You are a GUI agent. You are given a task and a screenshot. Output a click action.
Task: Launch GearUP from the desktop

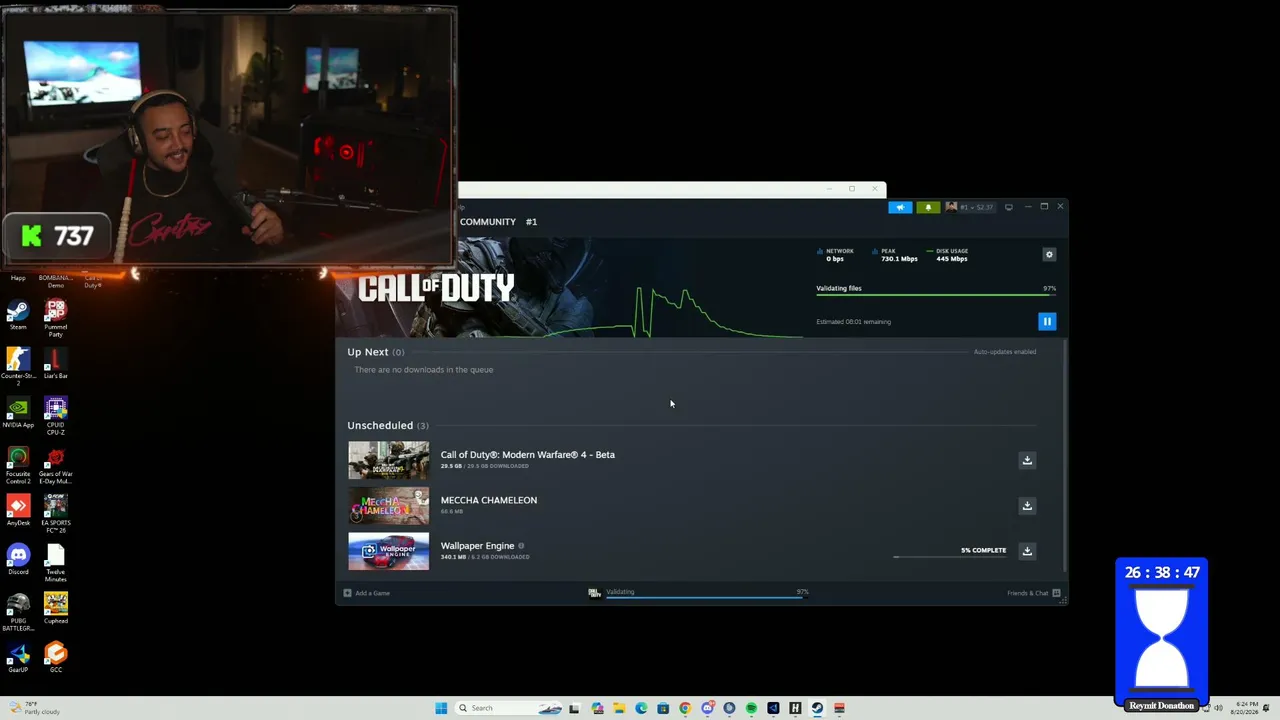(x=18, y=658)
